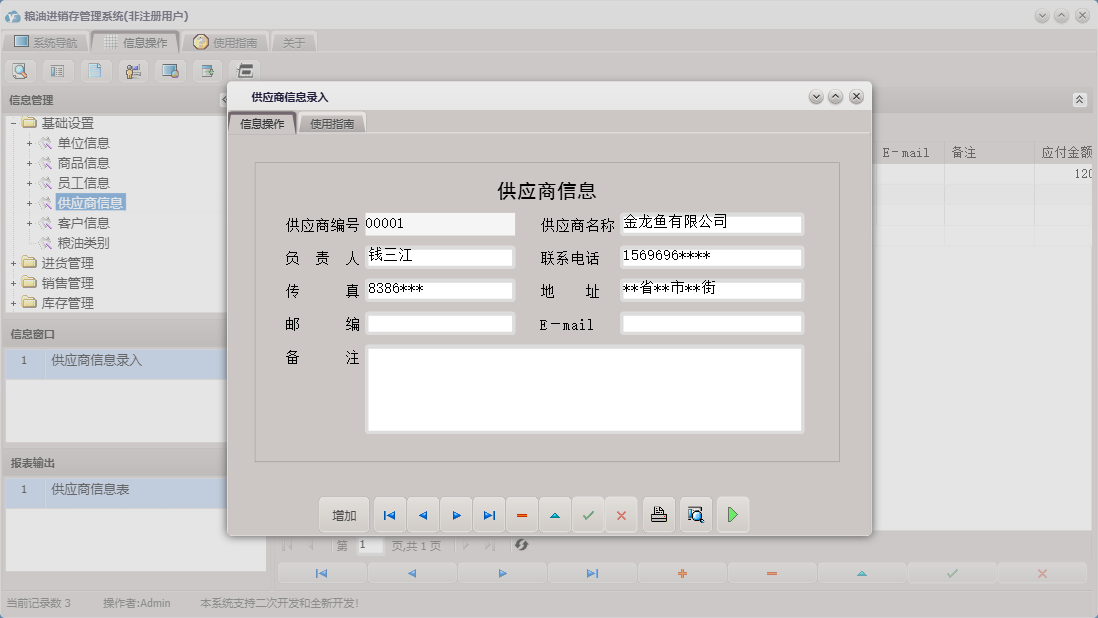Cancel changes with the red X icon

point(621,514)
